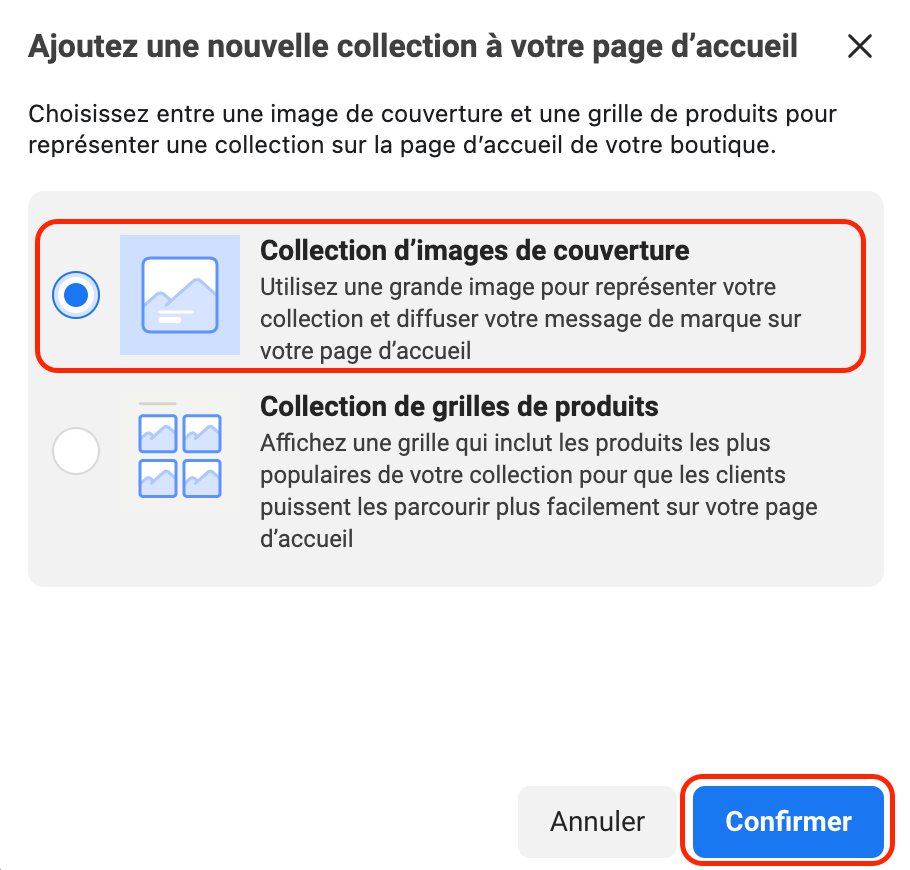Image resolution: width=910 pixels, height=870 pixels.
Task: Click the small line above the grid icon
Action: point(157,404)
